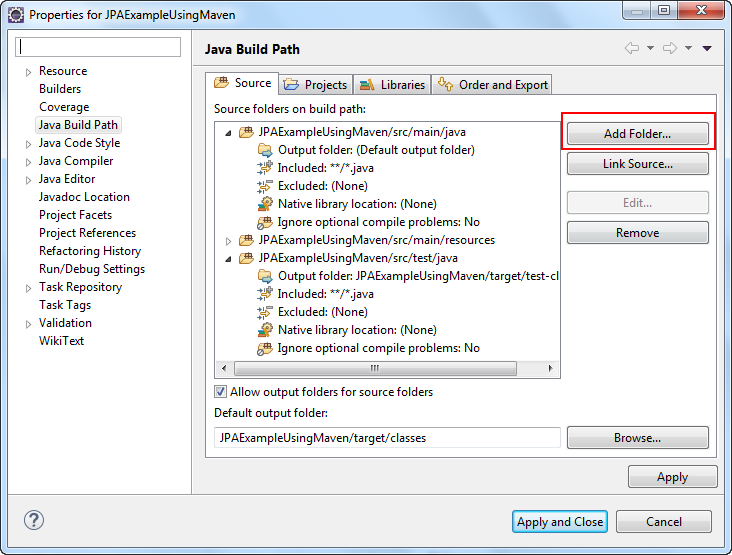Click the Add Folder... button
The height and width of the screenshot is (555, 732).
click(638, 133)
